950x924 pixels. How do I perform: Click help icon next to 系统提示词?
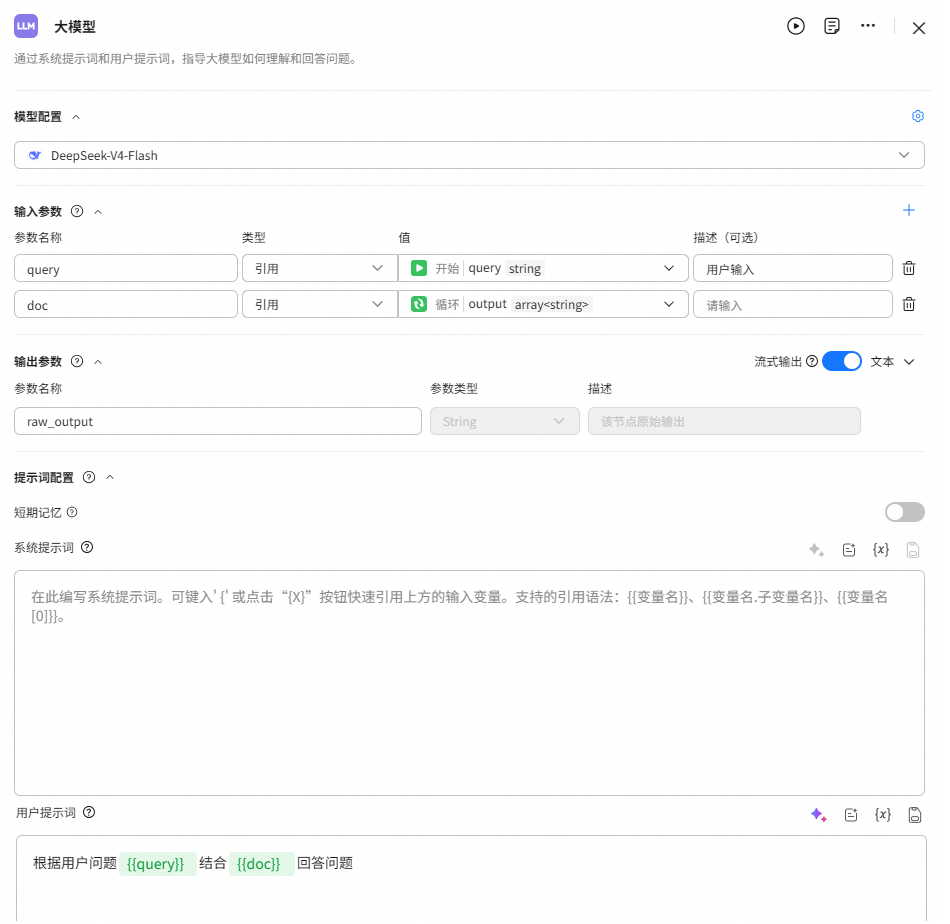pos(87,547)
